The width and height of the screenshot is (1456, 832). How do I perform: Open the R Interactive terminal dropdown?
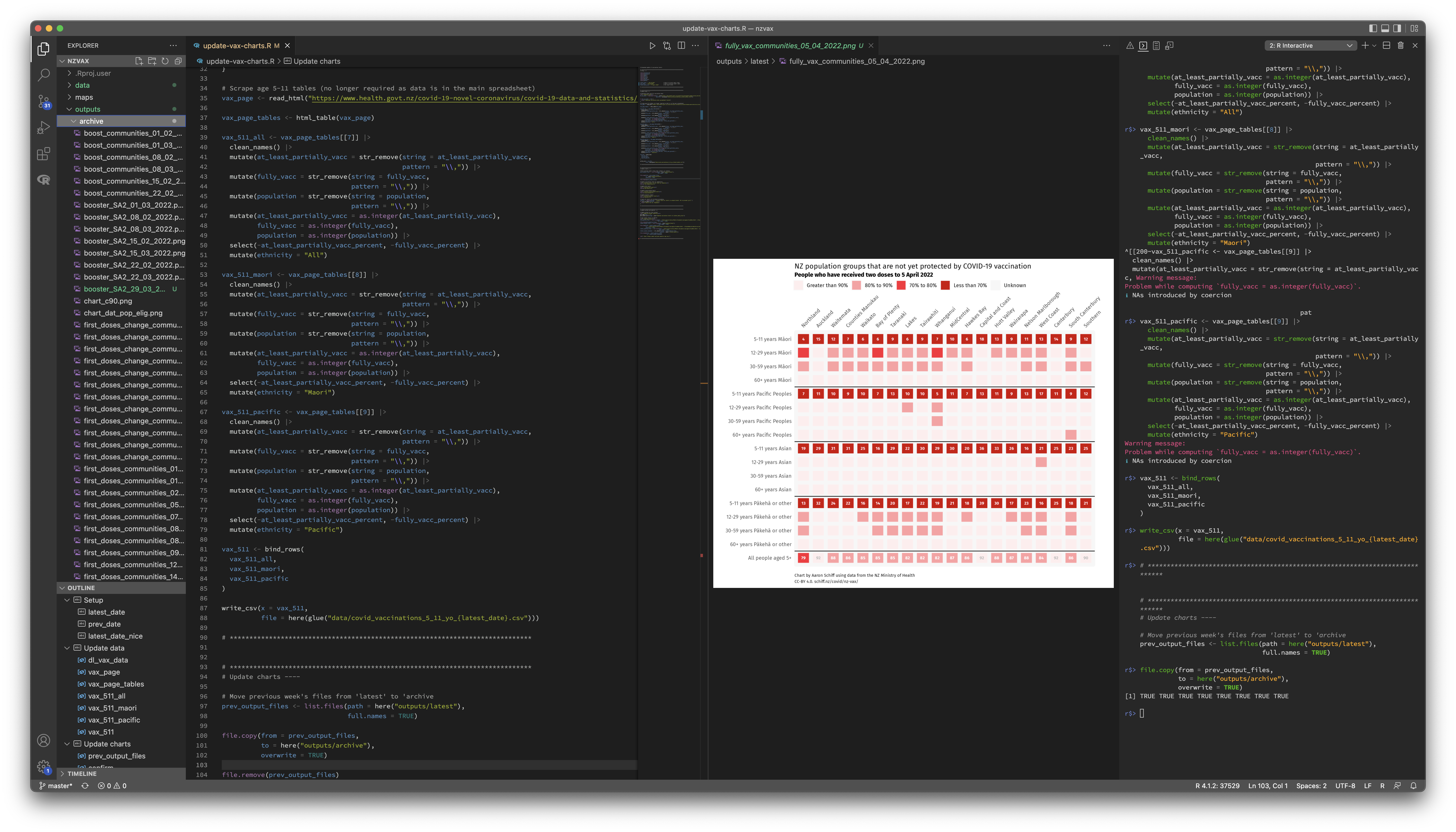1310,46
